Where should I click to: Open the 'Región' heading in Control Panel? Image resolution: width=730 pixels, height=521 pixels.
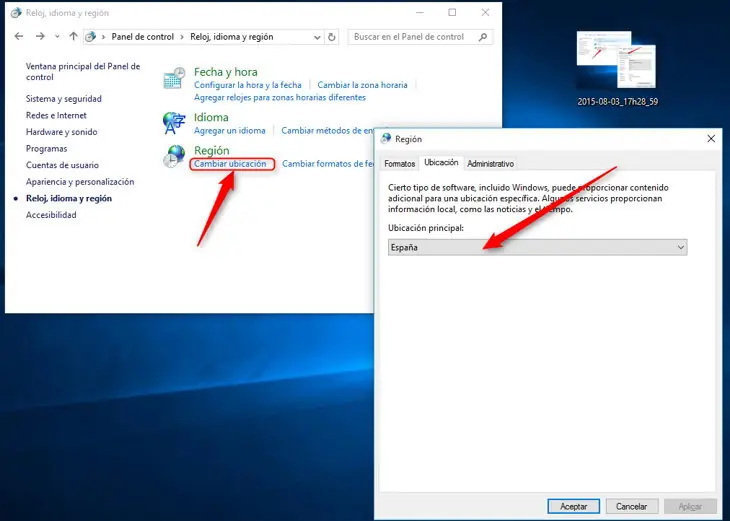tap(211, 150)
